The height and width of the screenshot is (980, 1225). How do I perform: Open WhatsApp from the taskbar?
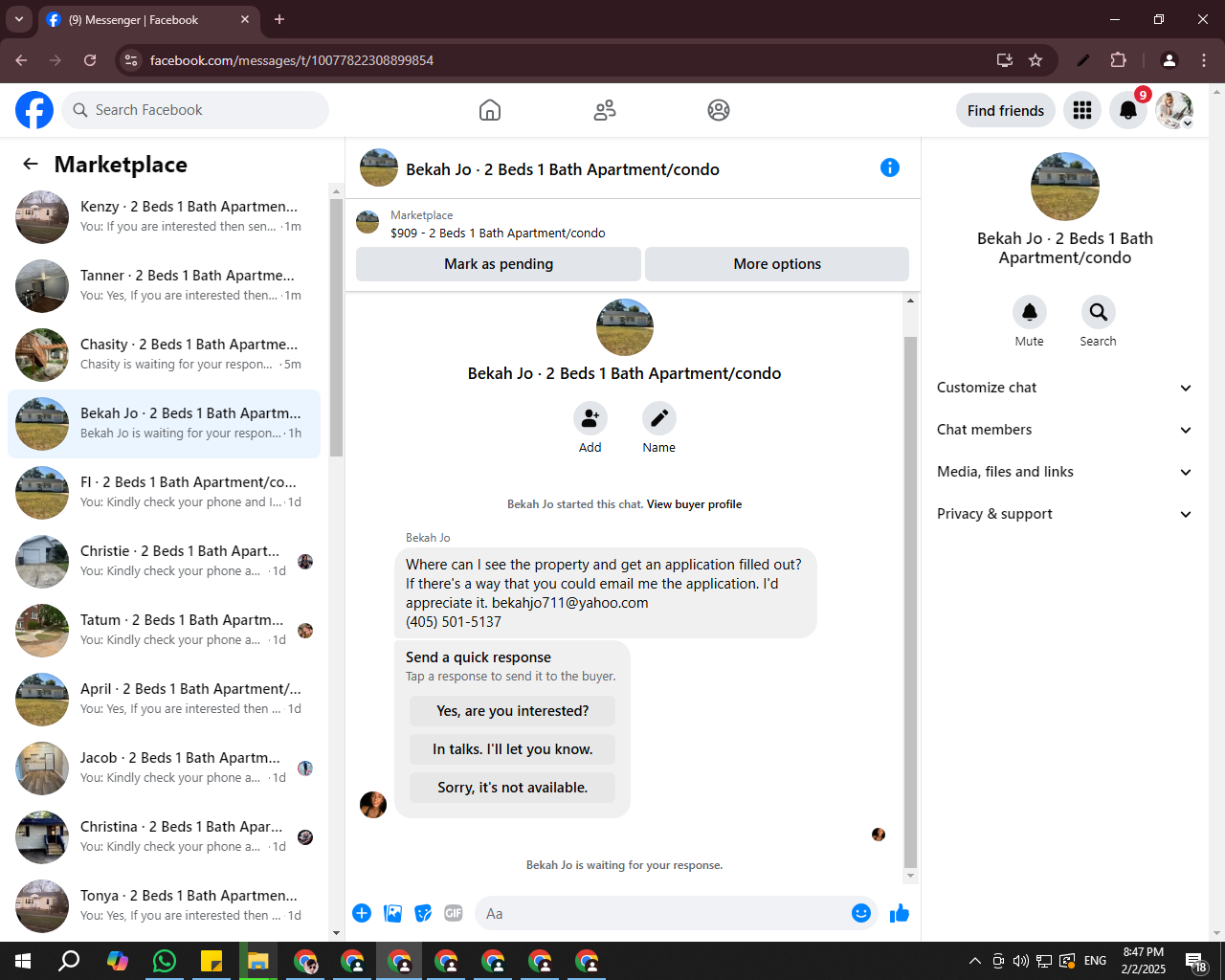click(x=165, y=961)
